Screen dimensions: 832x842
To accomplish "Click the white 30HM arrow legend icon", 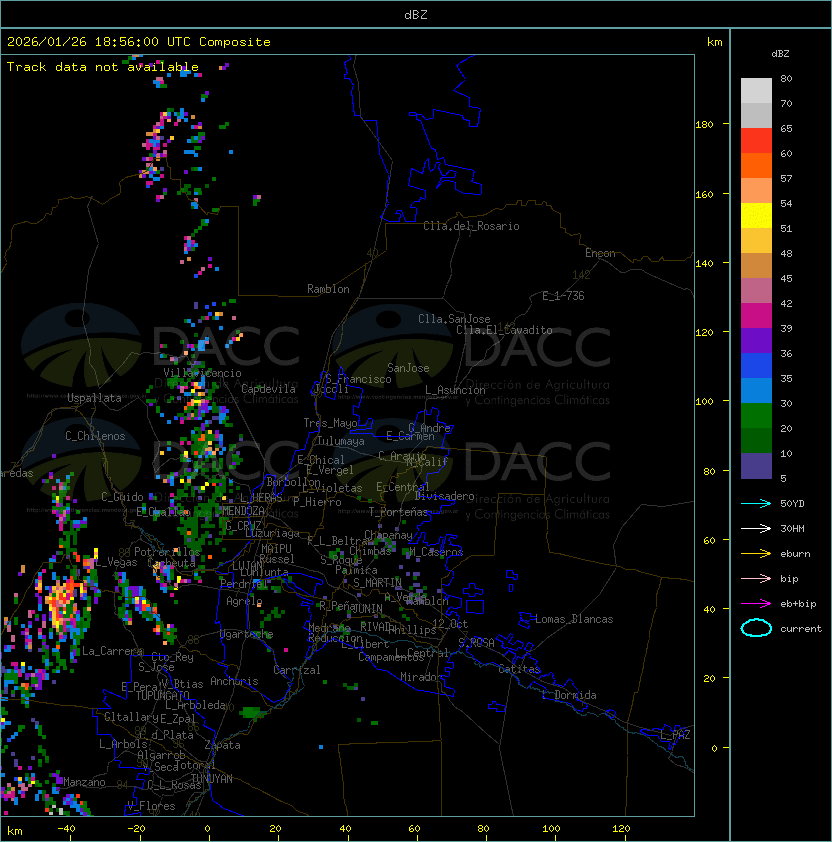I will (x=756, y=528).
